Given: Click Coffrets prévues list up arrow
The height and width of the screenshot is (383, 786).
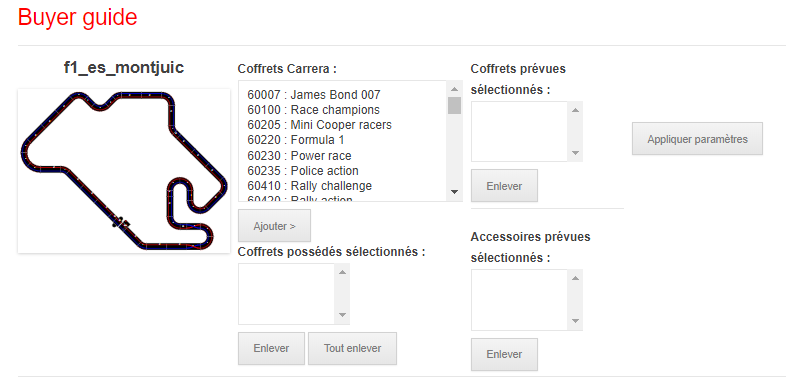Looking at the screenshot, I should (575, 110).
